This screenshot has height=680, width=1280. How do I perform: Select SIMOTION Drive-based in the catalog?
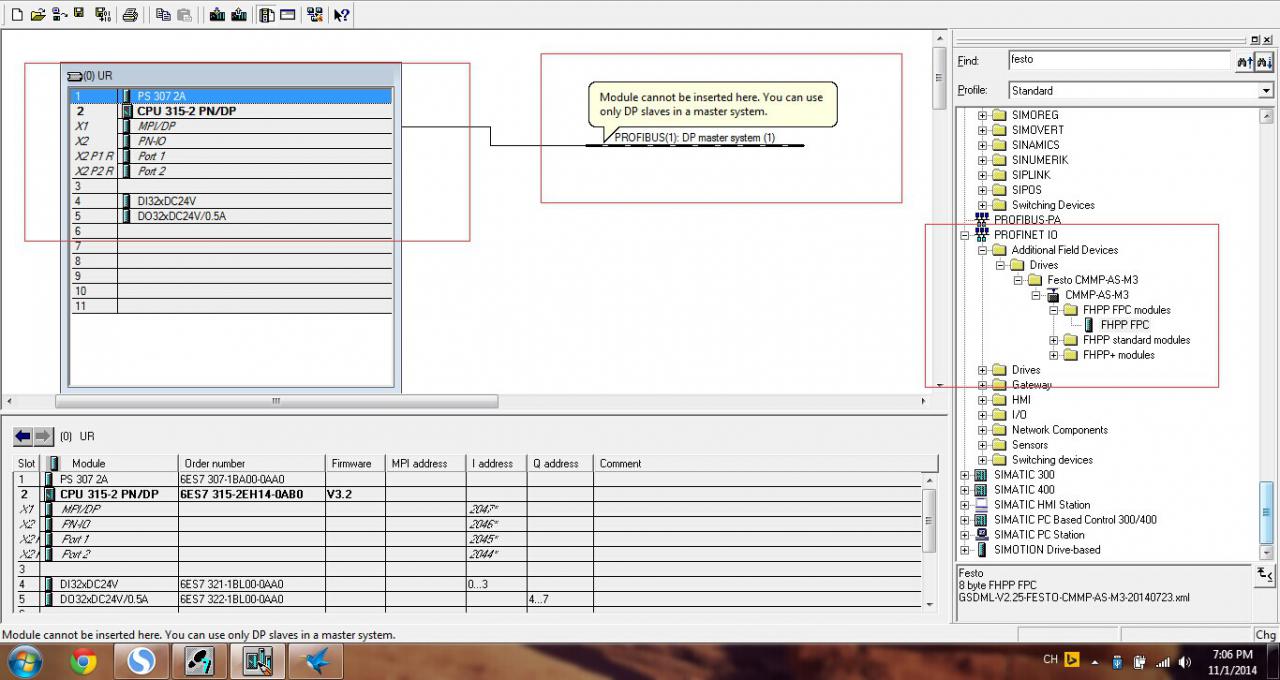click(x=1046, y=550)
